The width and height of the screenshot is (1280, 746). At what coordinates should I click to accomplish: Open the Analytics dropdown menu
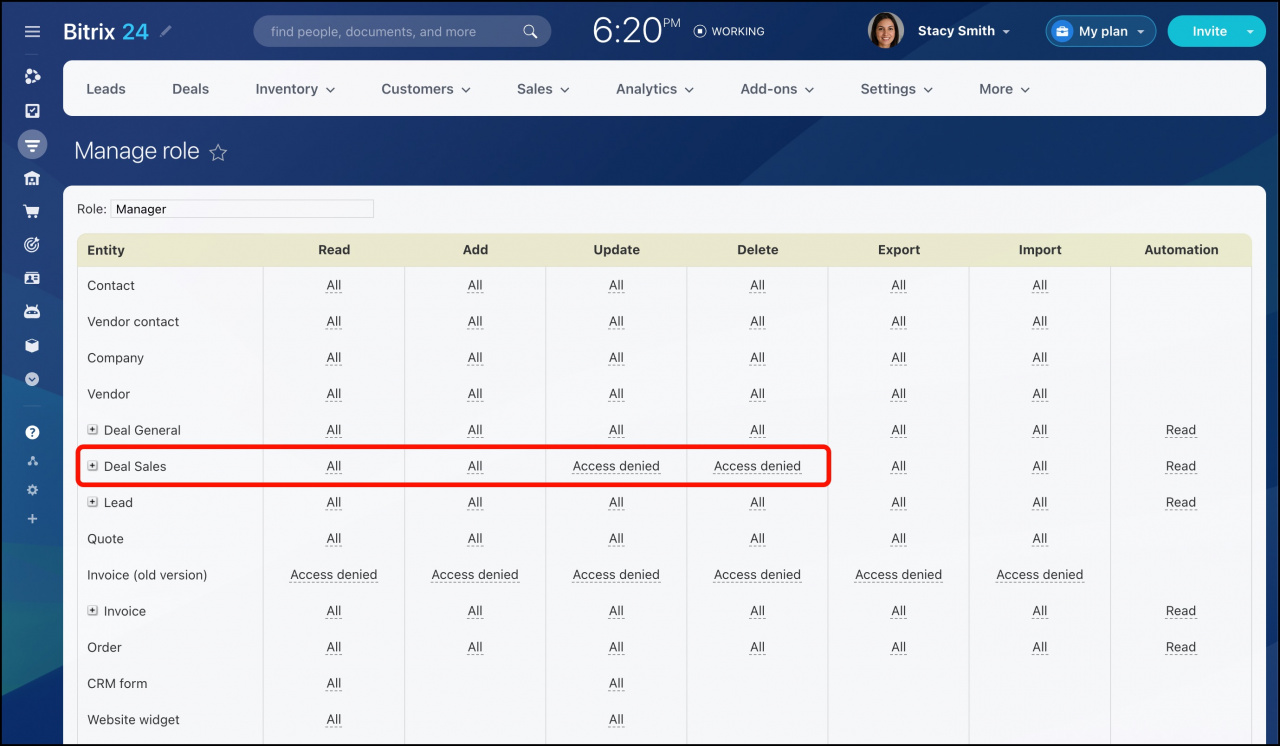655,89
